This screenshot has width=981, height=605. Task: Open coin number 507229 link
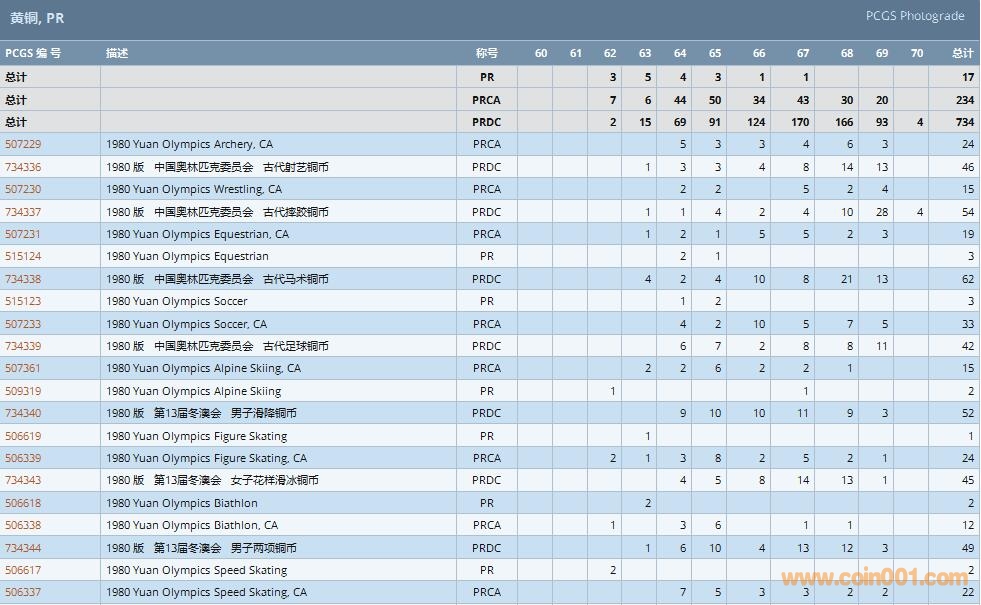point(23,145)
